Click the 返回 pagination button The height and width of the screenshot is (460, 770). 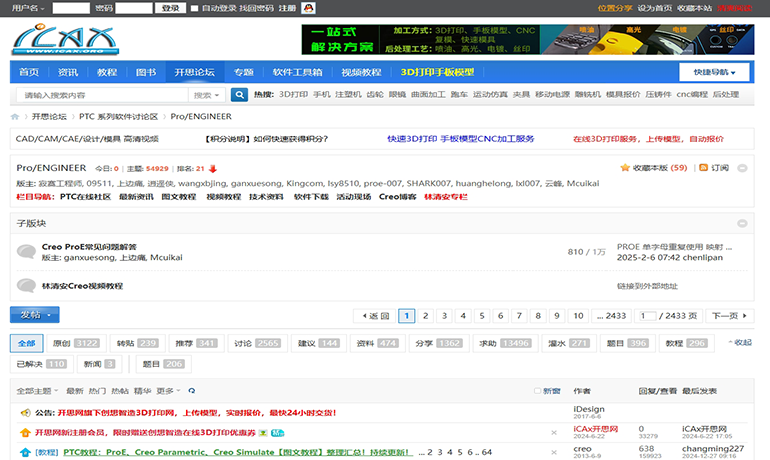click(375, 316)
